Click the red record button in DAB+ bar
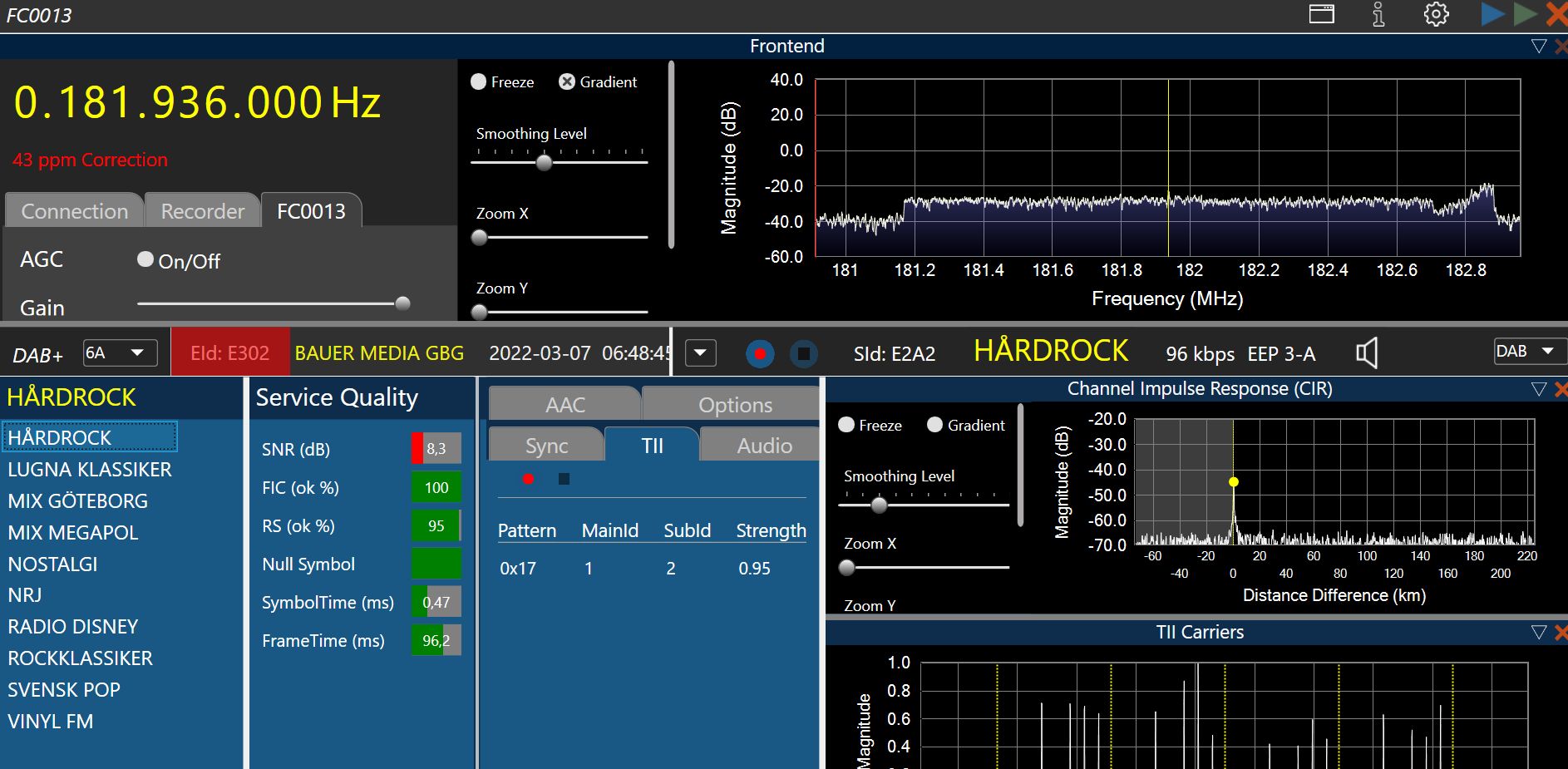The image size is (1568, 769). click(759, 354)
